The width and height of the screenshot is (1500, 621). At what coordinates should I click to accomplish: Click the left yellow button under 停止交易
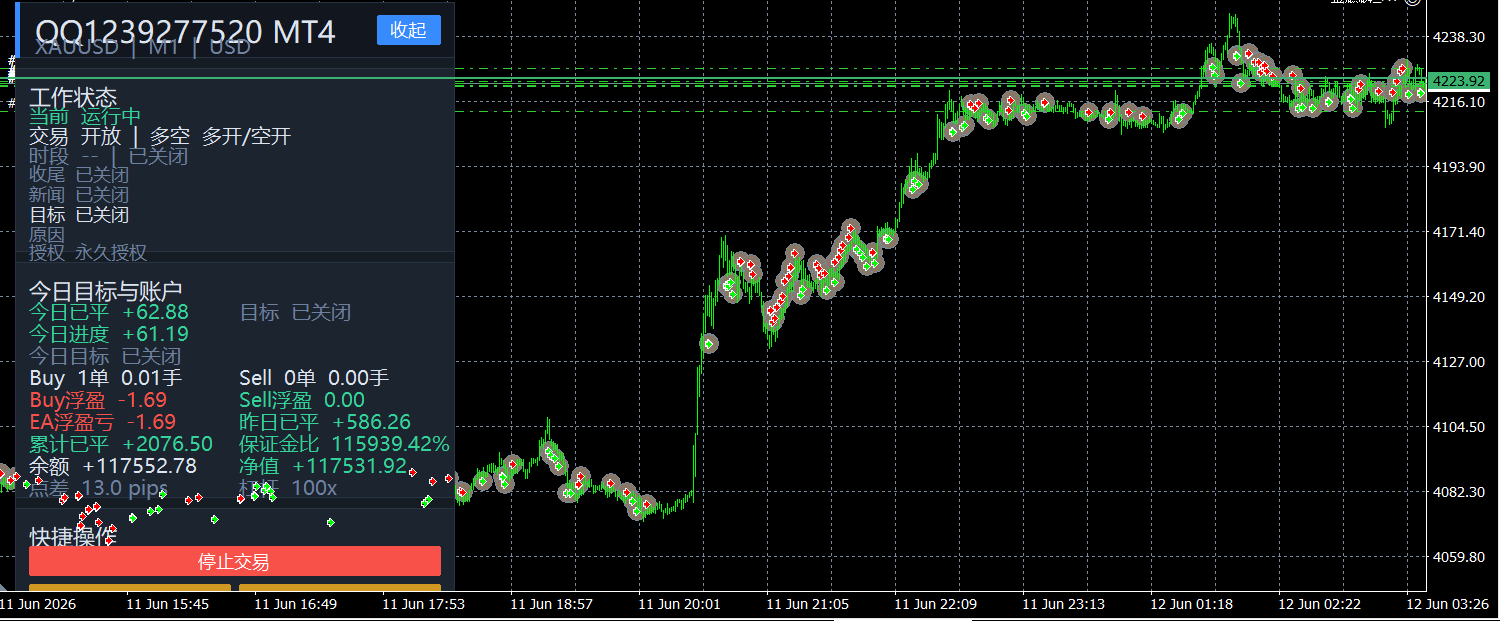pos(130,587)
